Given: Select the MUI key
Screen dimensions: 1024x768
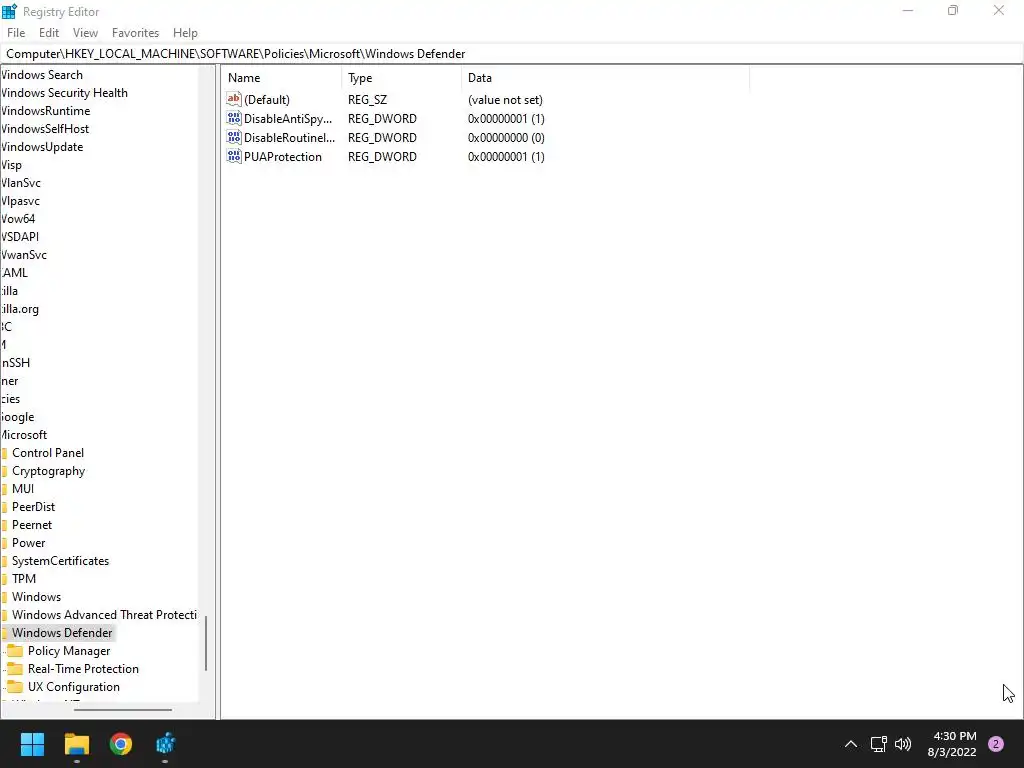Looking at the screenshot, I should 23,488.
